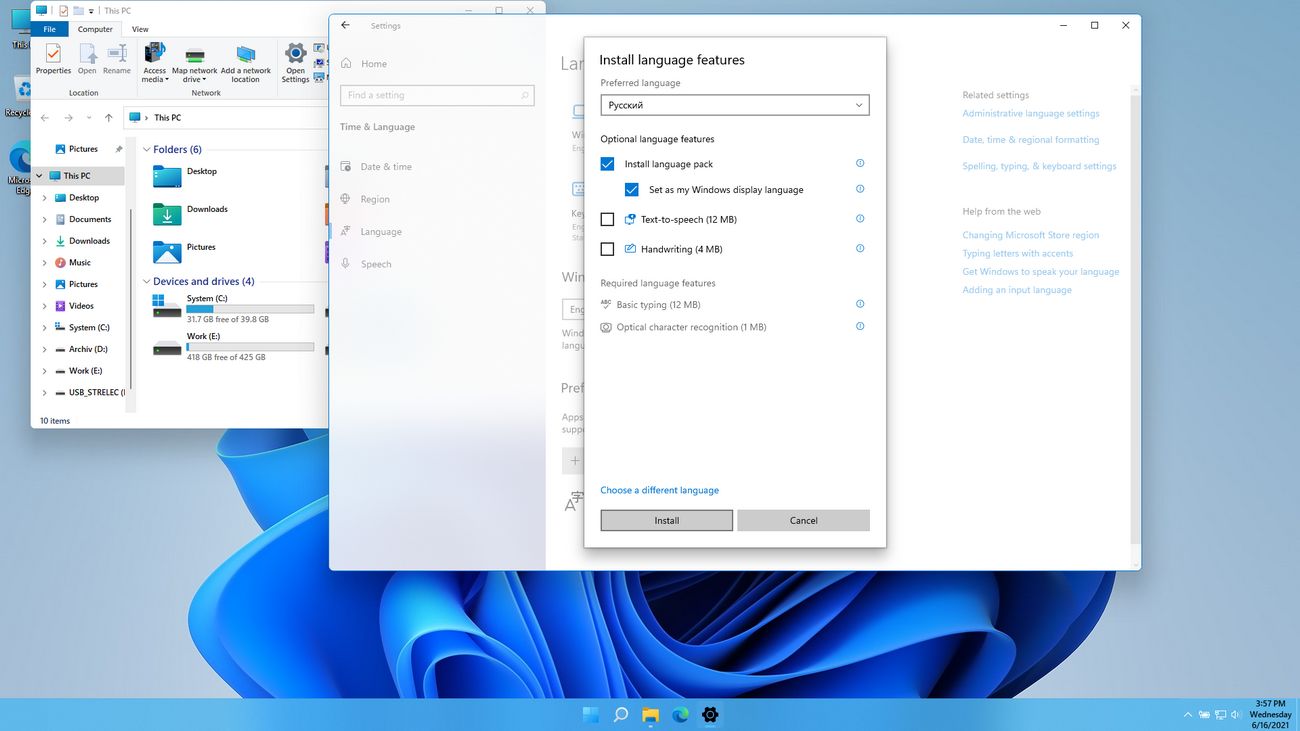Image resolution: width=1300 pixels, height=731 pixels.
Task: Click Map network drive ribbon icon
Action: (x=194, y=62)
